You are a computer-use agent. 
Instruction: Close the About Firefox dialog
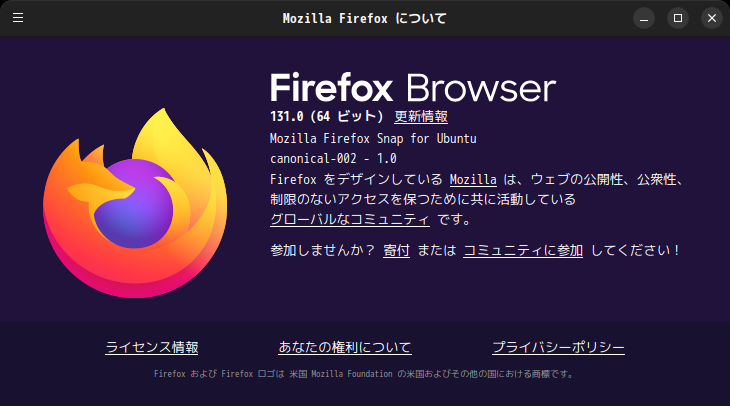[x=712, y=18]
